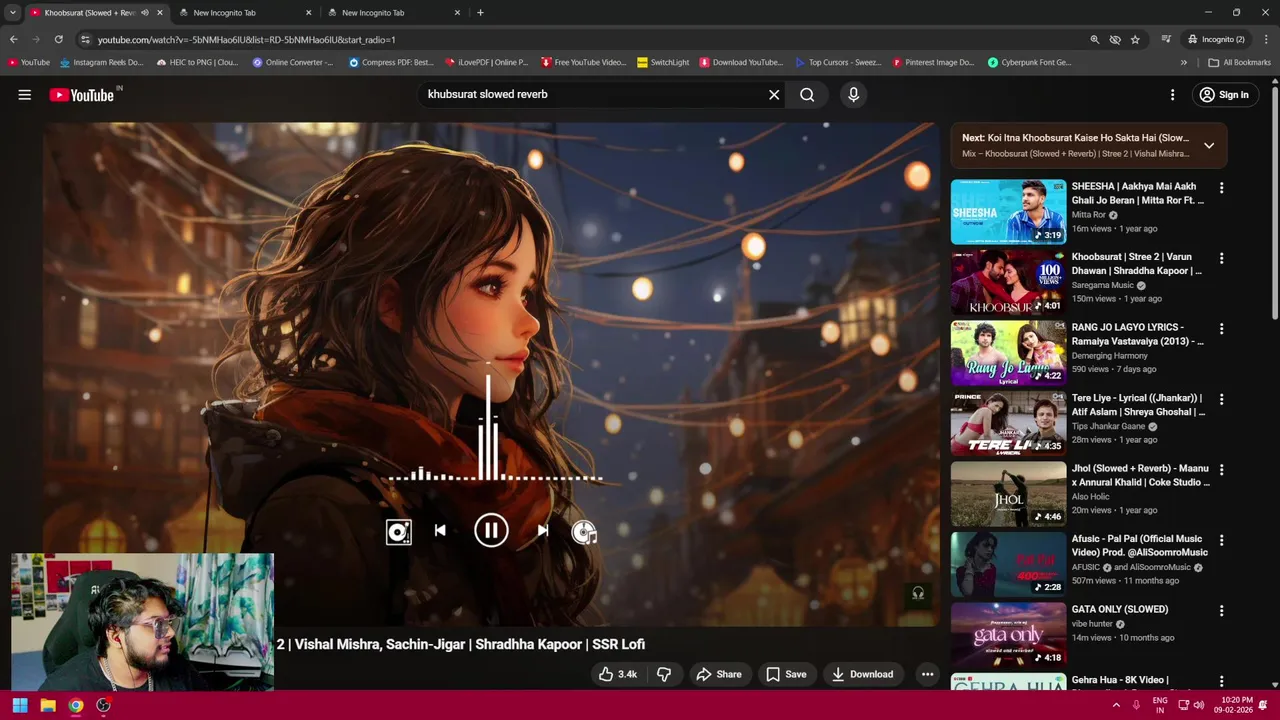
Task: Save video to a playlist
Action: [x=786, y=674]
